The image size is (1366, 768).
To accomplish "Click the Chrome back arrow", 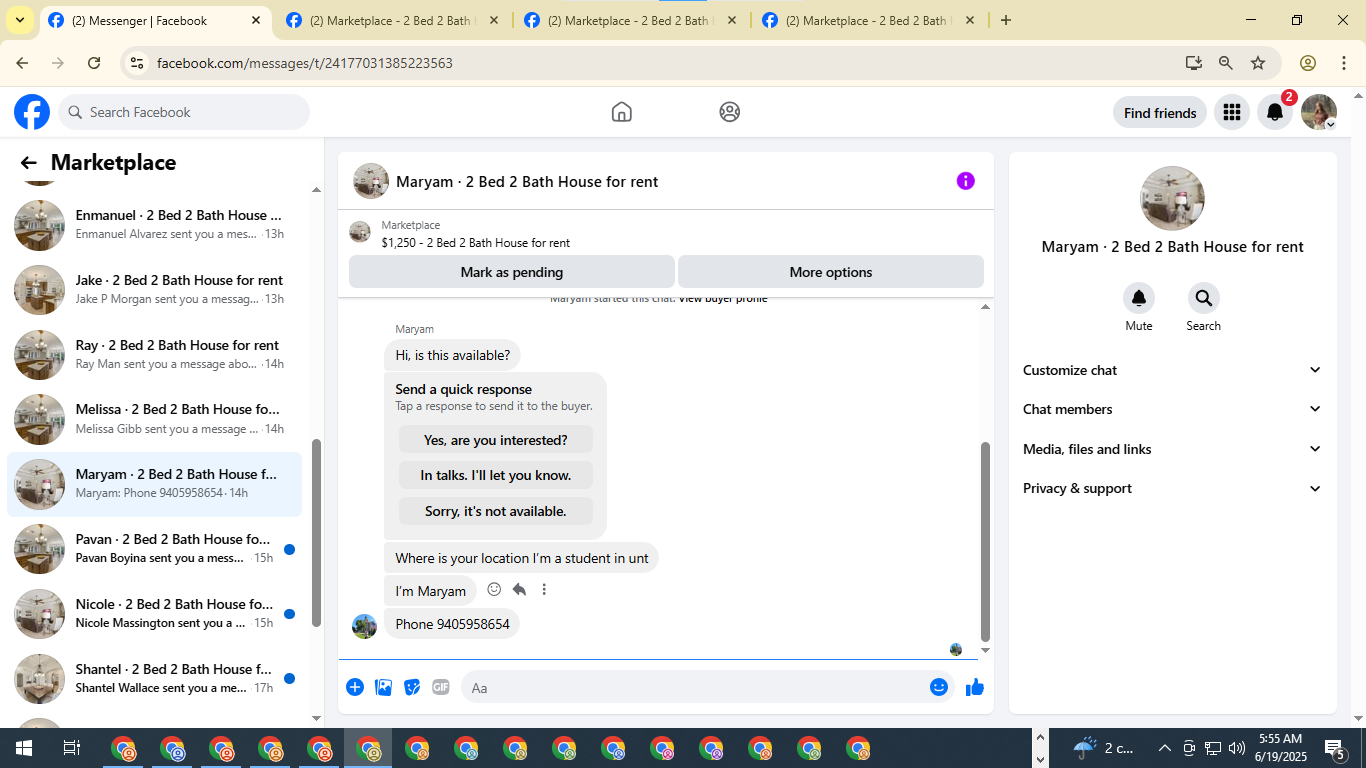I will coord(23,63).
